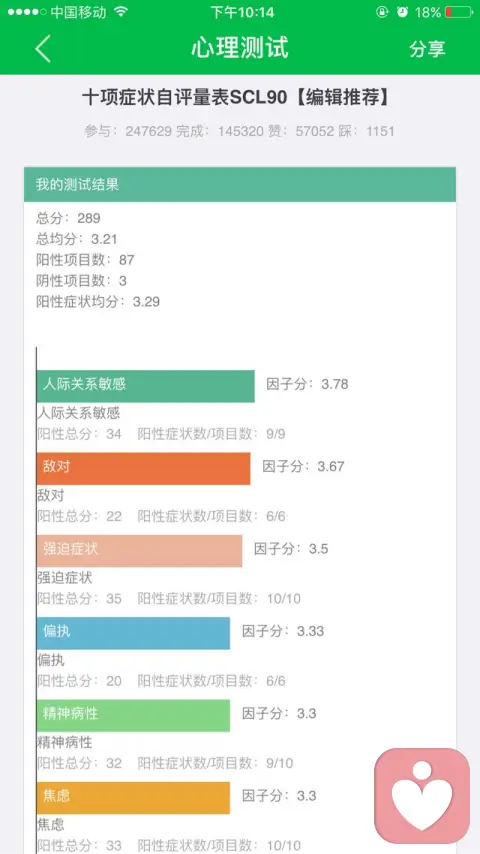Tap the rotation lock status icon
This screenshot has width=480, height=854.
click(x=382, y=12)
